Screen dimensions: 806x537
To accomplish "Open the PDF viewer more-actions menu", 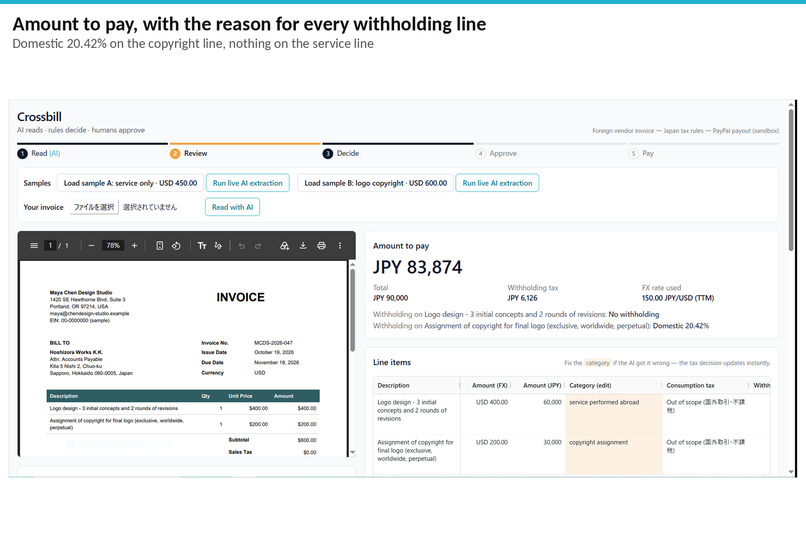I will 340,246.
